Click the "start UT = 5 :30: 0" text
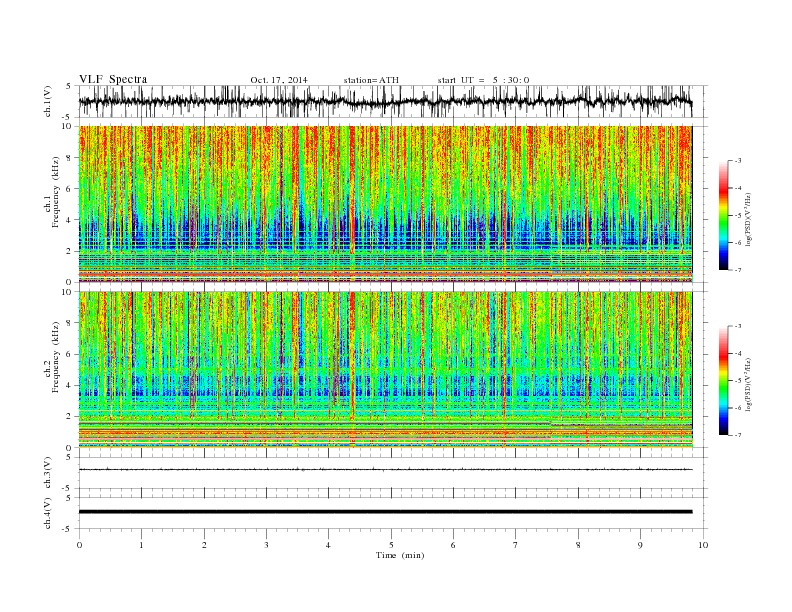This screenshot has height=612, width=792. [483, 80]
